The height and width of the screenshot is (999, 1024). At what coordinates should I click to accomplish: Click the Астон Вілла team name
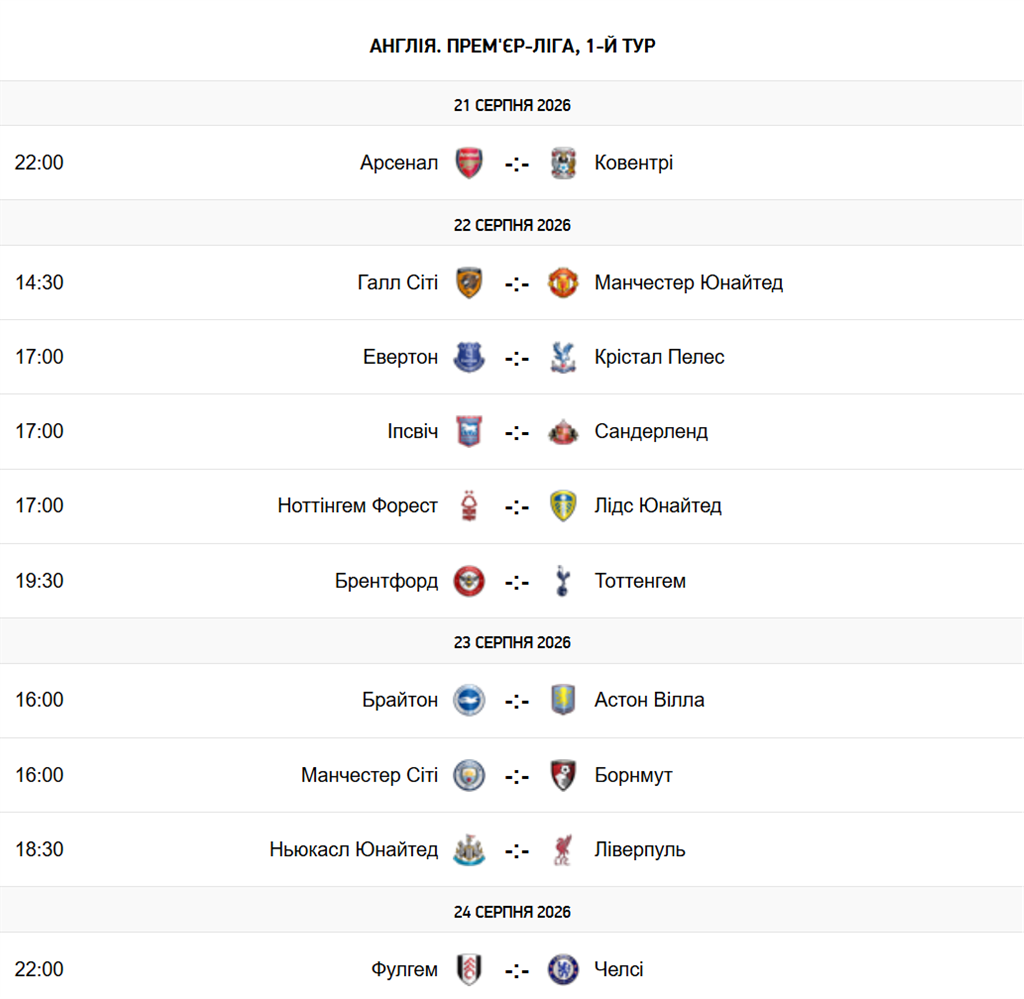click(649, 700)
